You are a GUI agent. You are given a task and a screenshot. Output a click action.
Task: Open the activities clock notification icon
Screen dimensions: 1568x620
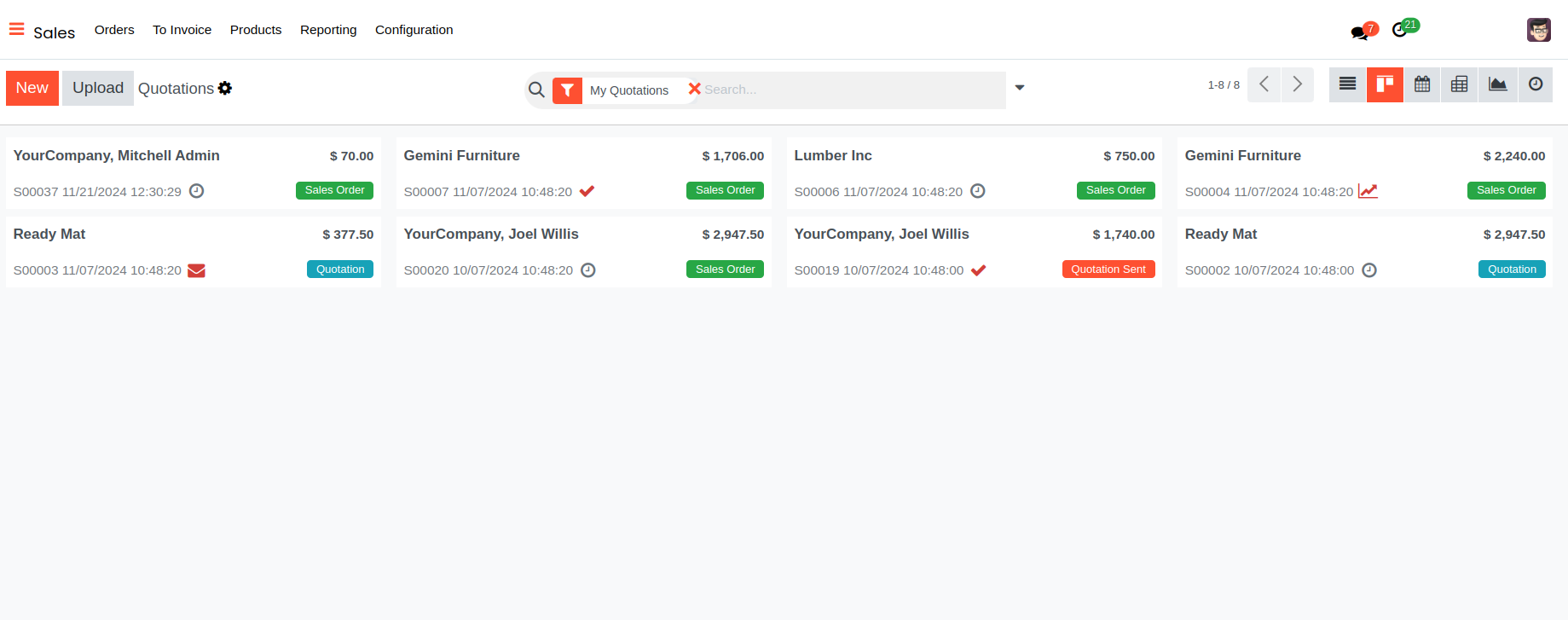[x=1399, y=31]
